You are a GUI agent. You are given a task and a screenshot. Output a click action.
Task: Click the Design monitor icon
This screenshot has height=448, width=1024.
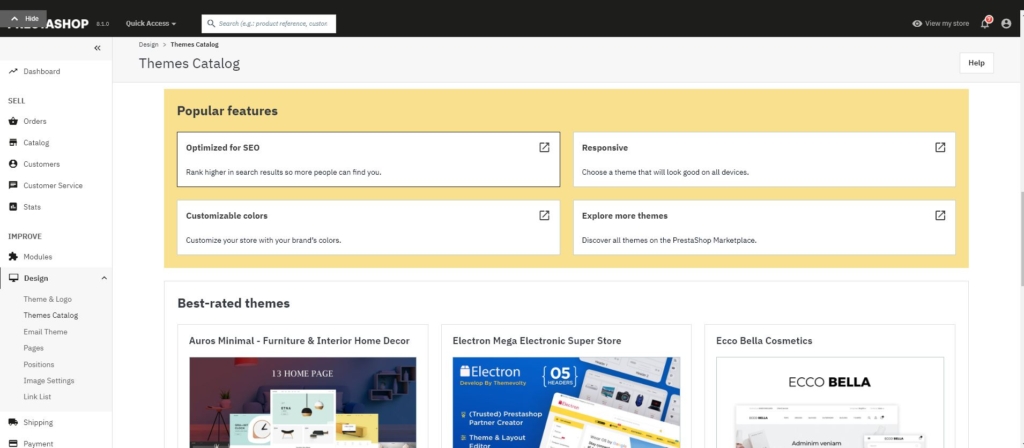point(13,278)
